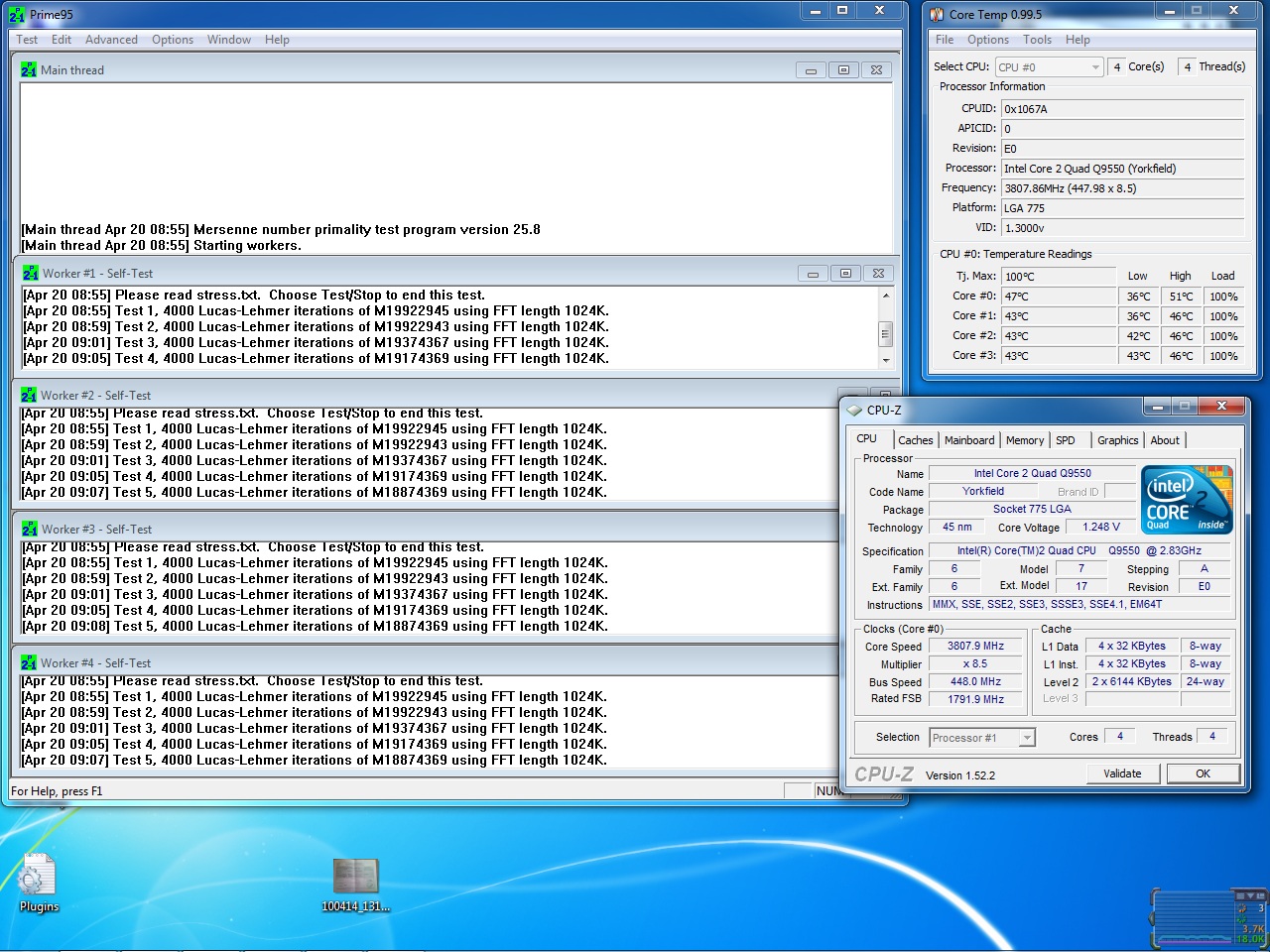
Task: Click the desktop CPU meter gadget
Action: (1208, 917)
